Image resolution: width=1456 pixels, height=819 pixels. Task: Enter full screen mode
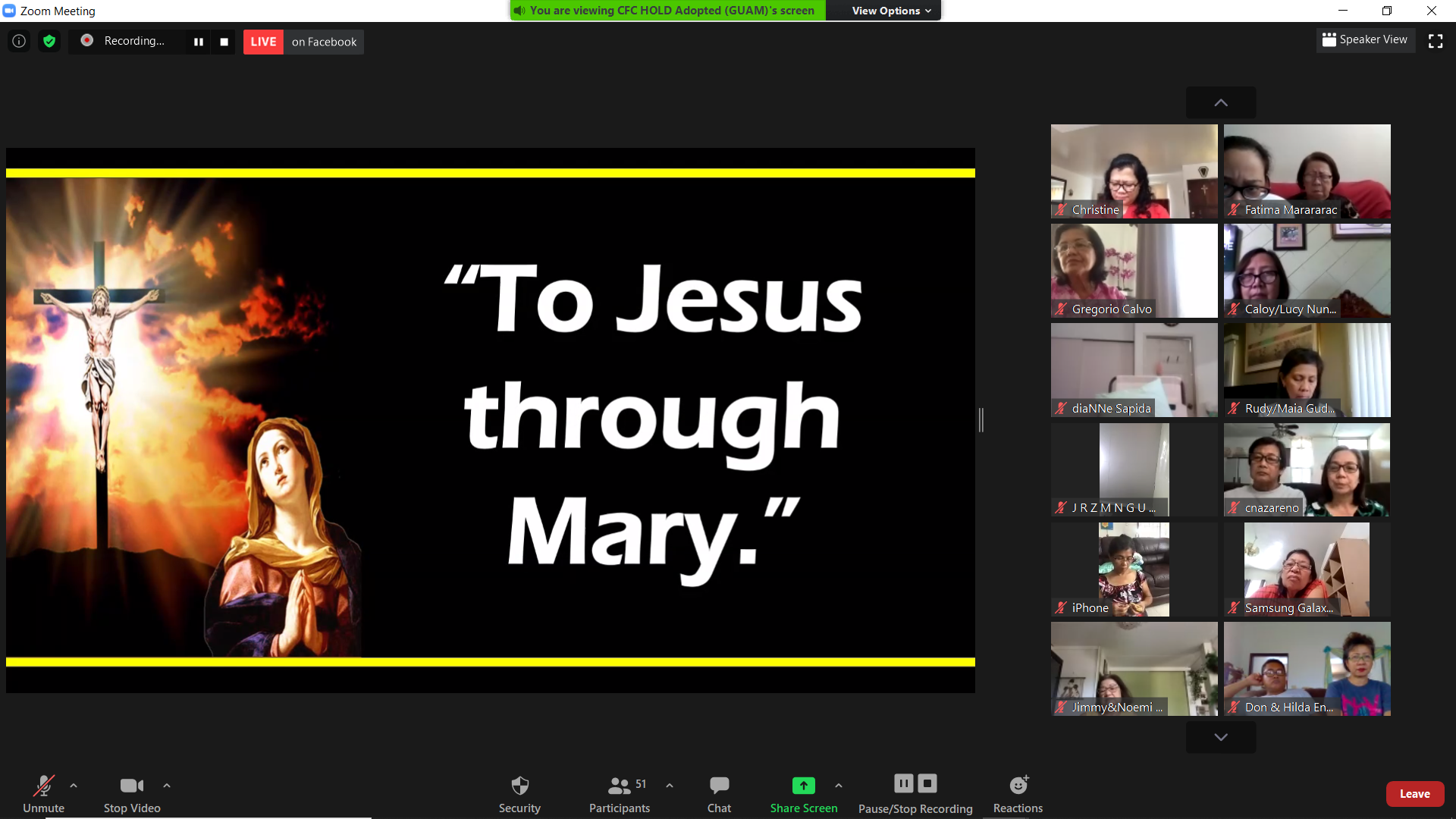pyautogui.click(x=1436, y=42)
